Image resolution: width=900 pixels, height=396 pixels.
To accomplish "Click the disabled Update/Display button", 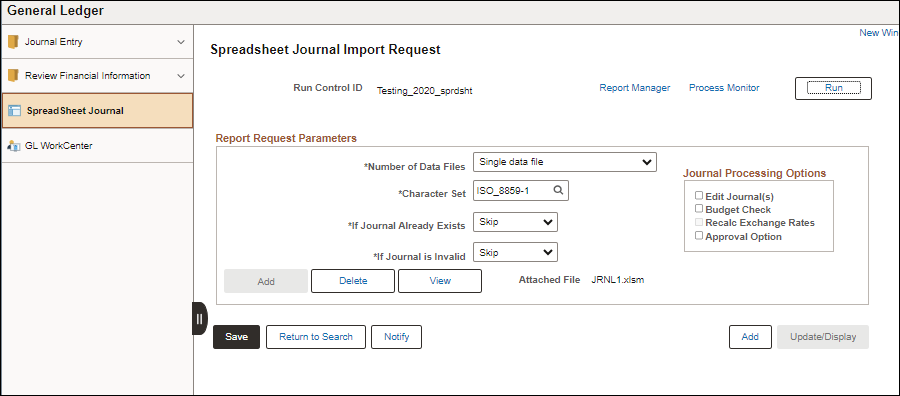I will [x=823, y=337].
